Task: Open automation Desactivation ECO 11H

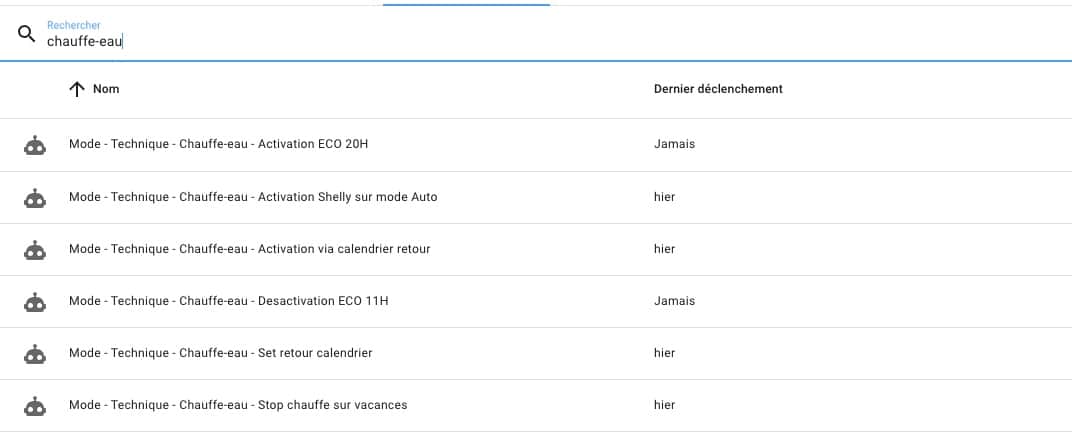Action: 228,301
